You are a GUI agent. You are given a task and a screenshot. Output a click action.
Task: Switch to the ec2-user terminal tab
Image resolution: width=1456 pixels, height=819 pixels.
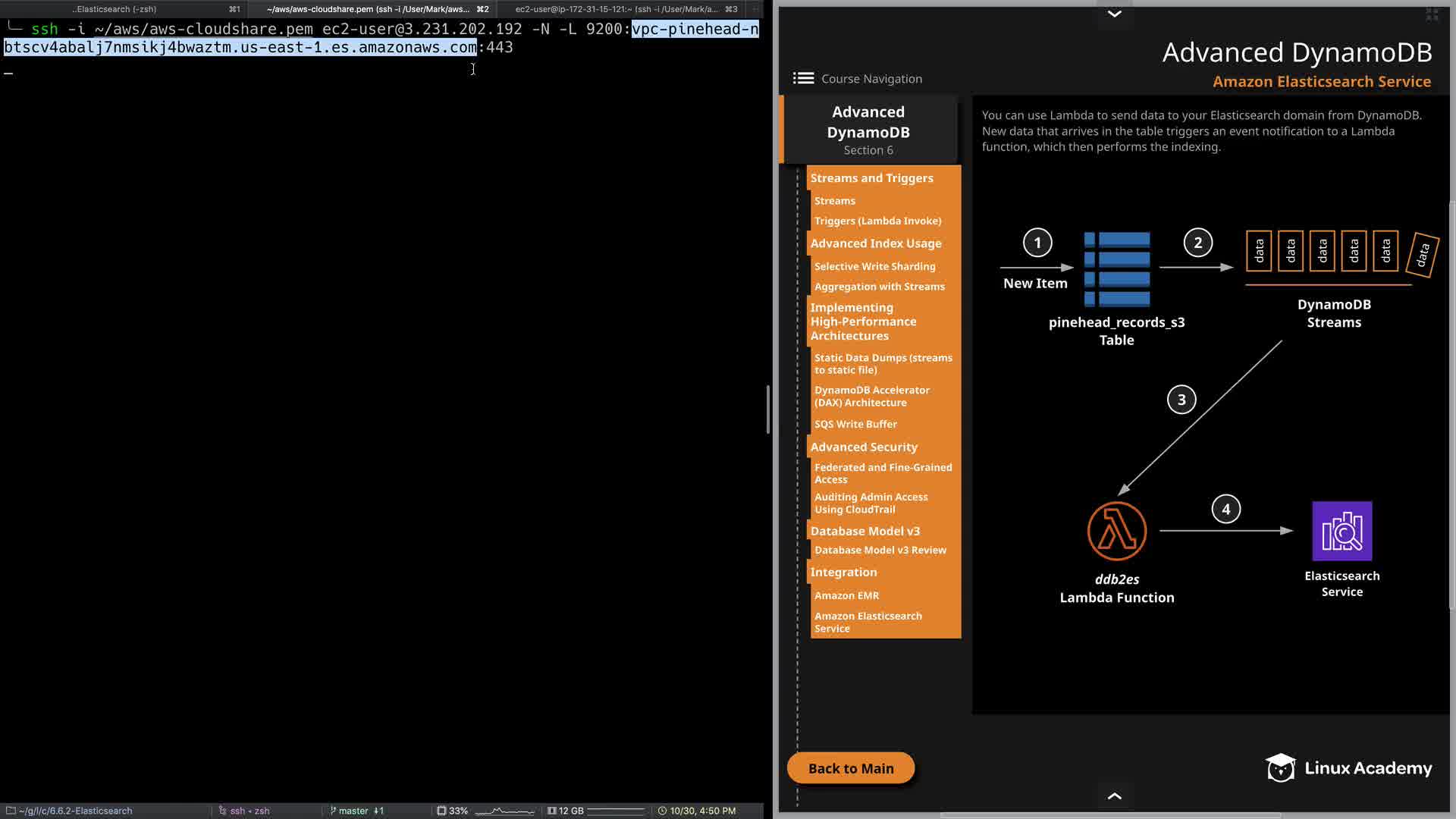coord(616,9)
